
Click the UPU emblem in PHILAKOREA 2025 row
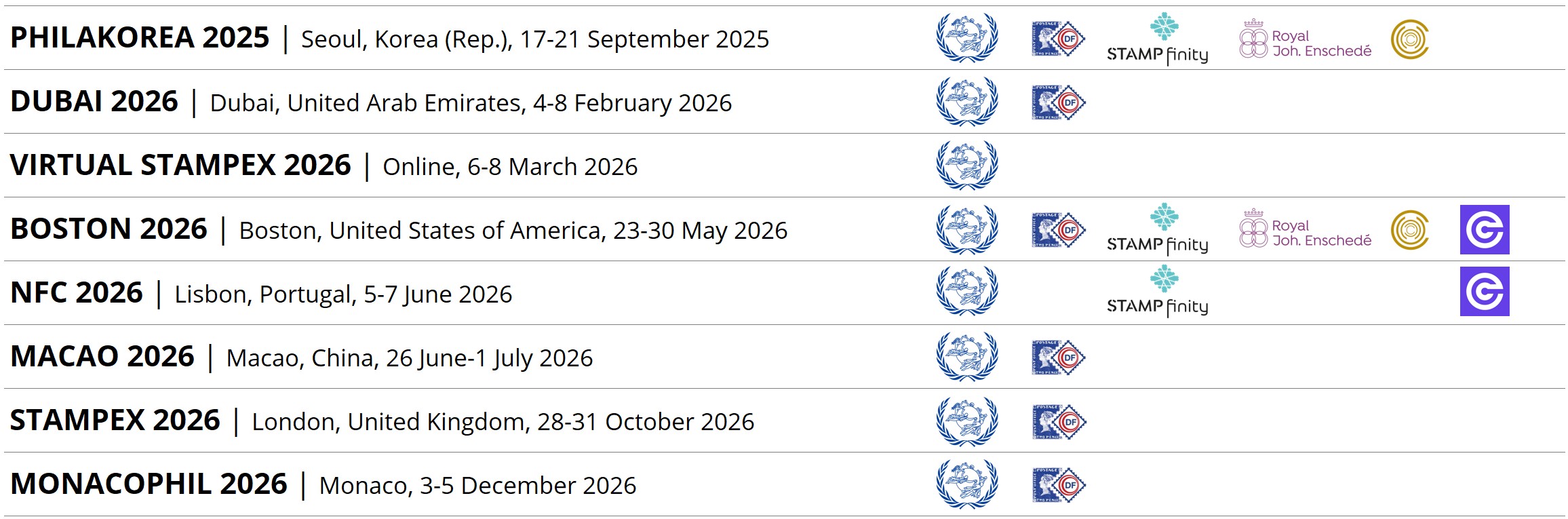[x=967, y=39]
